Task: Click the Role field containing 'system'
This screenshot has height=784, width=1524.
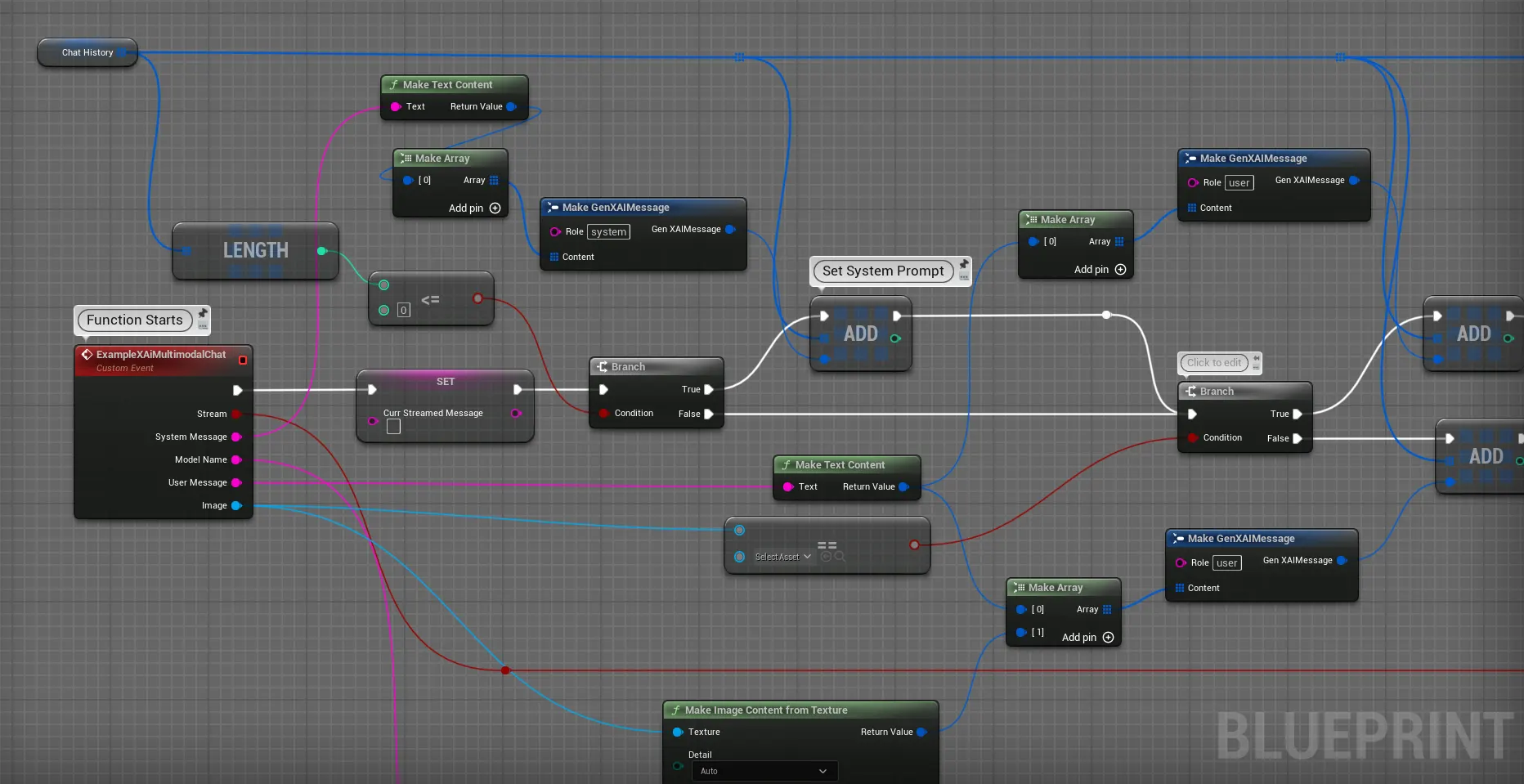Action: [609, 232]
